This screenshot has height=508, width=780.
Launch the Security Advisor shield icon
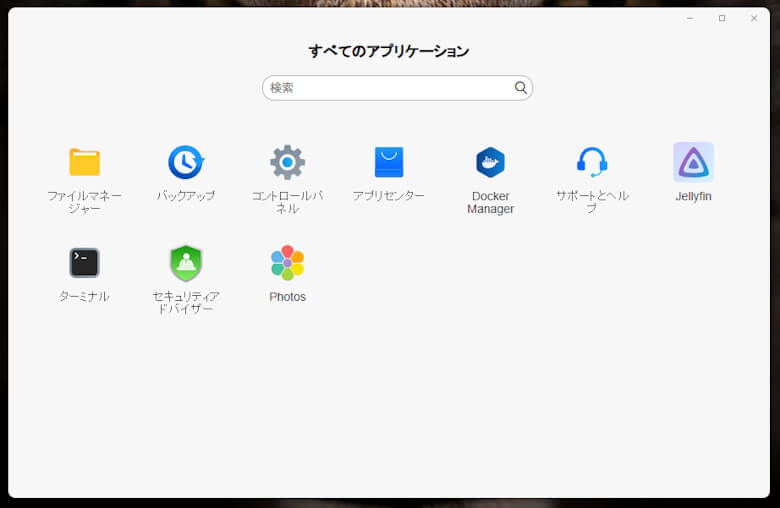(x=185, y=263)
